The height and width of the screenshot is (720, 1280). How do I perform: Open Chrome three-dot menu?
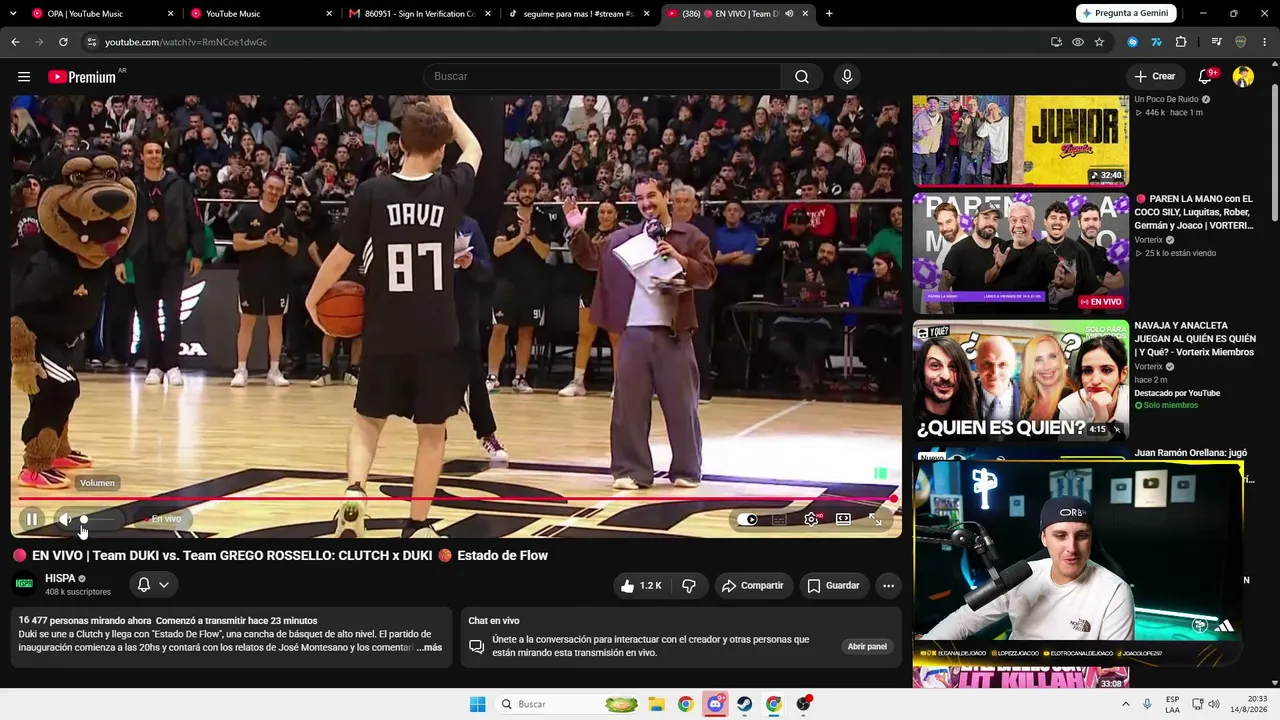[x=1265, y=42]
